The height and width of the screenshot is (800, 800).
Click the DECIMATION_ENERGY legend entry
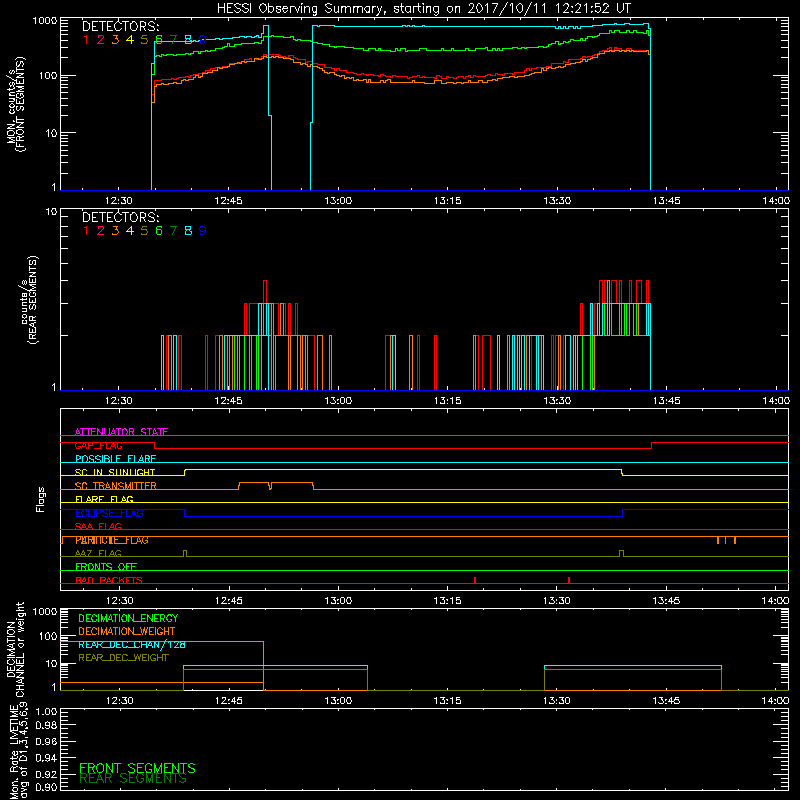(x=128, y=618)
